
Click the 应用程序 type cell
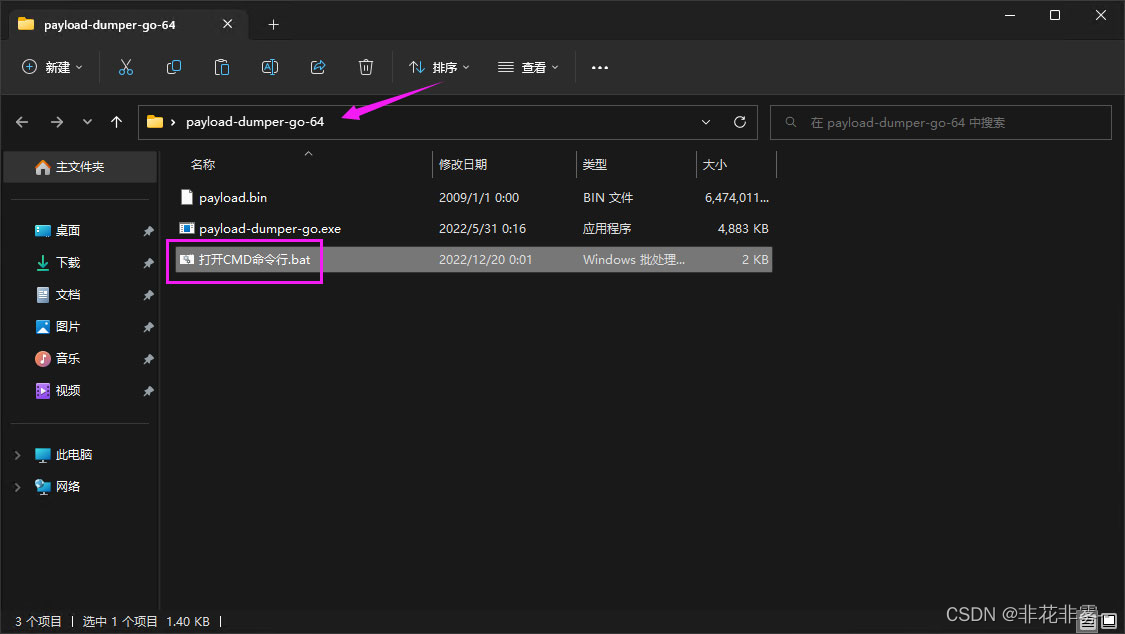[x=607, y=229]
